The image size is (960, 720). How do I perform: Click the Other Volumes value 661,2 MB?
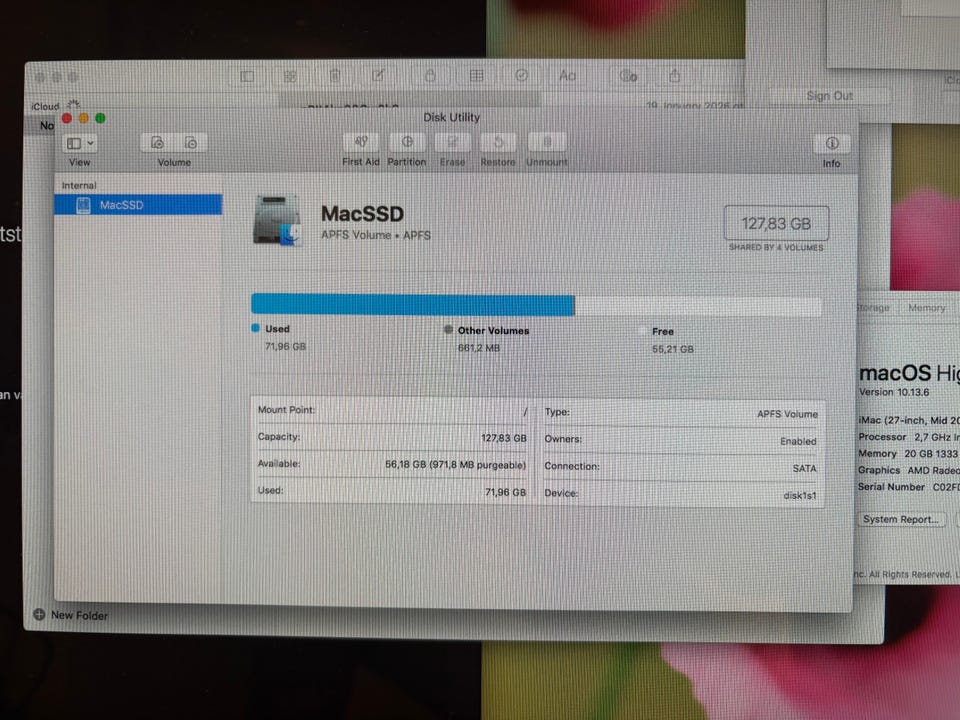pos(479,348)
